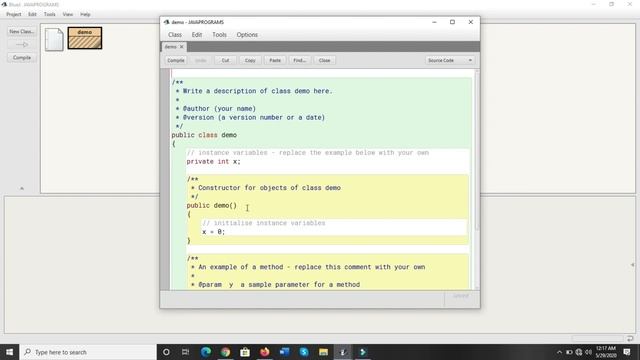Click the 'private int x;' code line

tap(213, 162)
